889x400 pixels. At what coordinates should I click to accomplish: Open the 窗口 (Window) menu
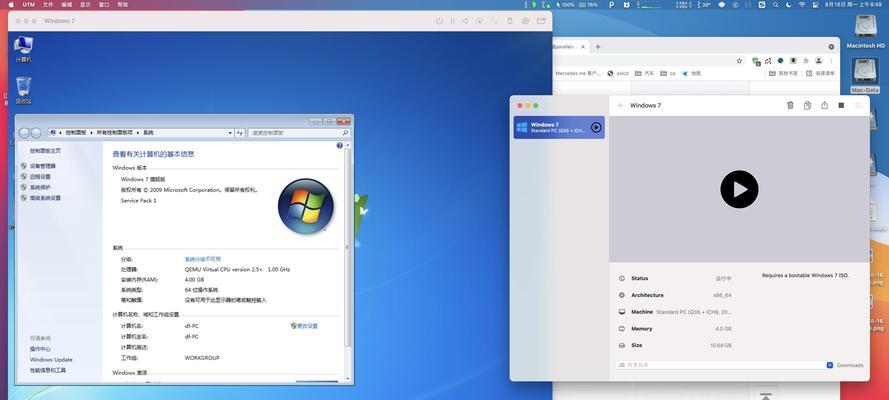click(104, 5)
